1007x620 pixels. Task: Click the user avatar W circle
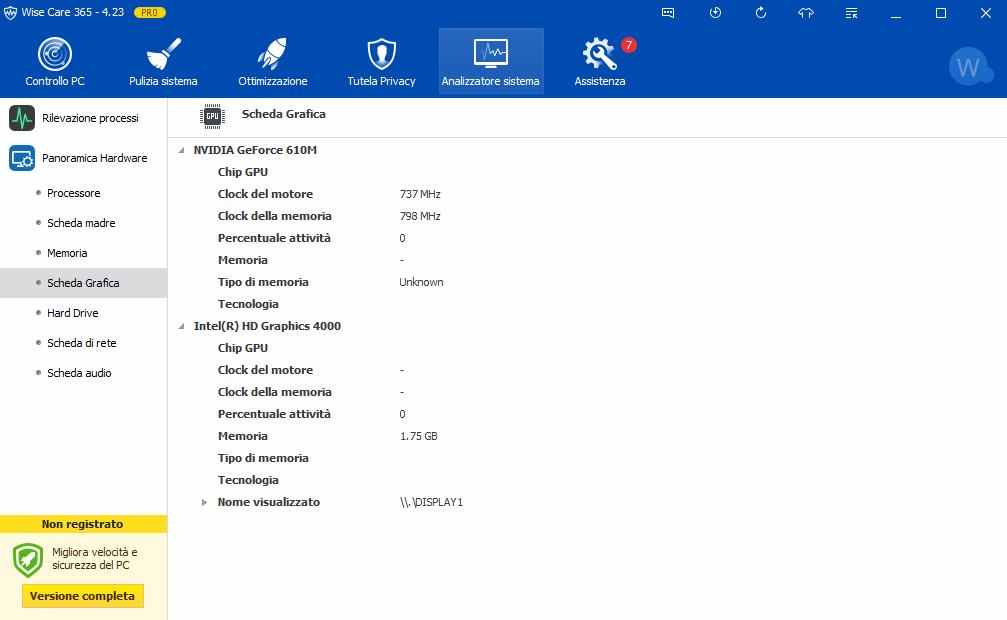(968, 66)
